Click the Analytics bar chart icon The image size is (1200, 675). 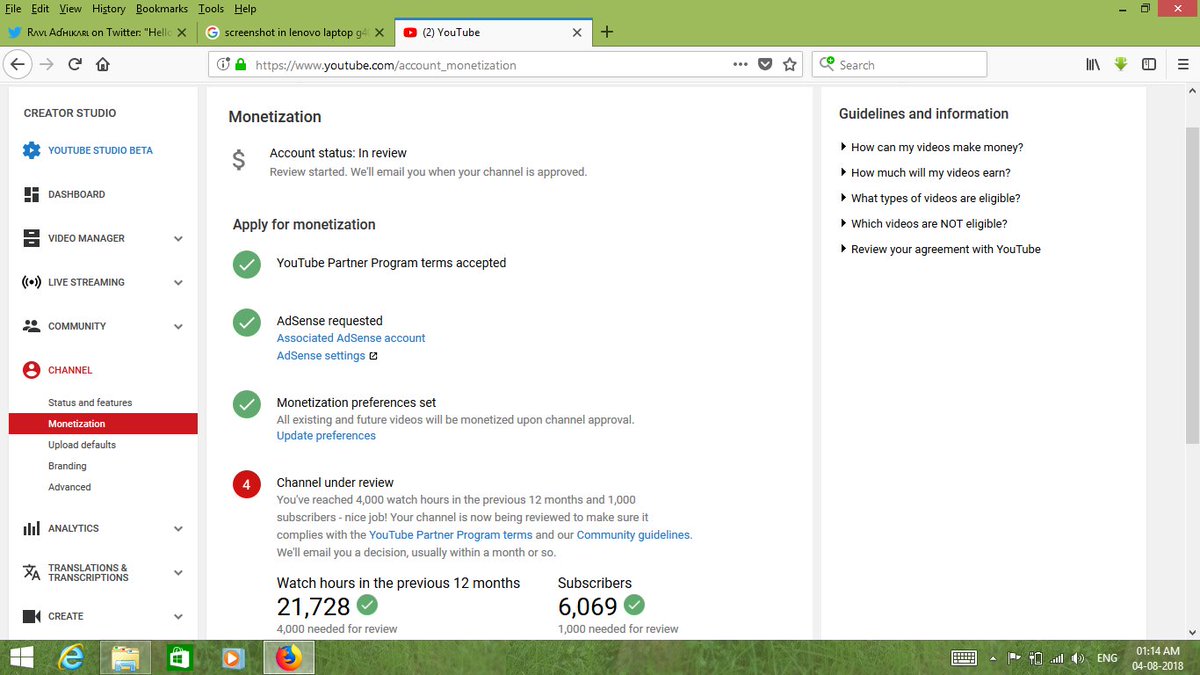pos(31,528)
